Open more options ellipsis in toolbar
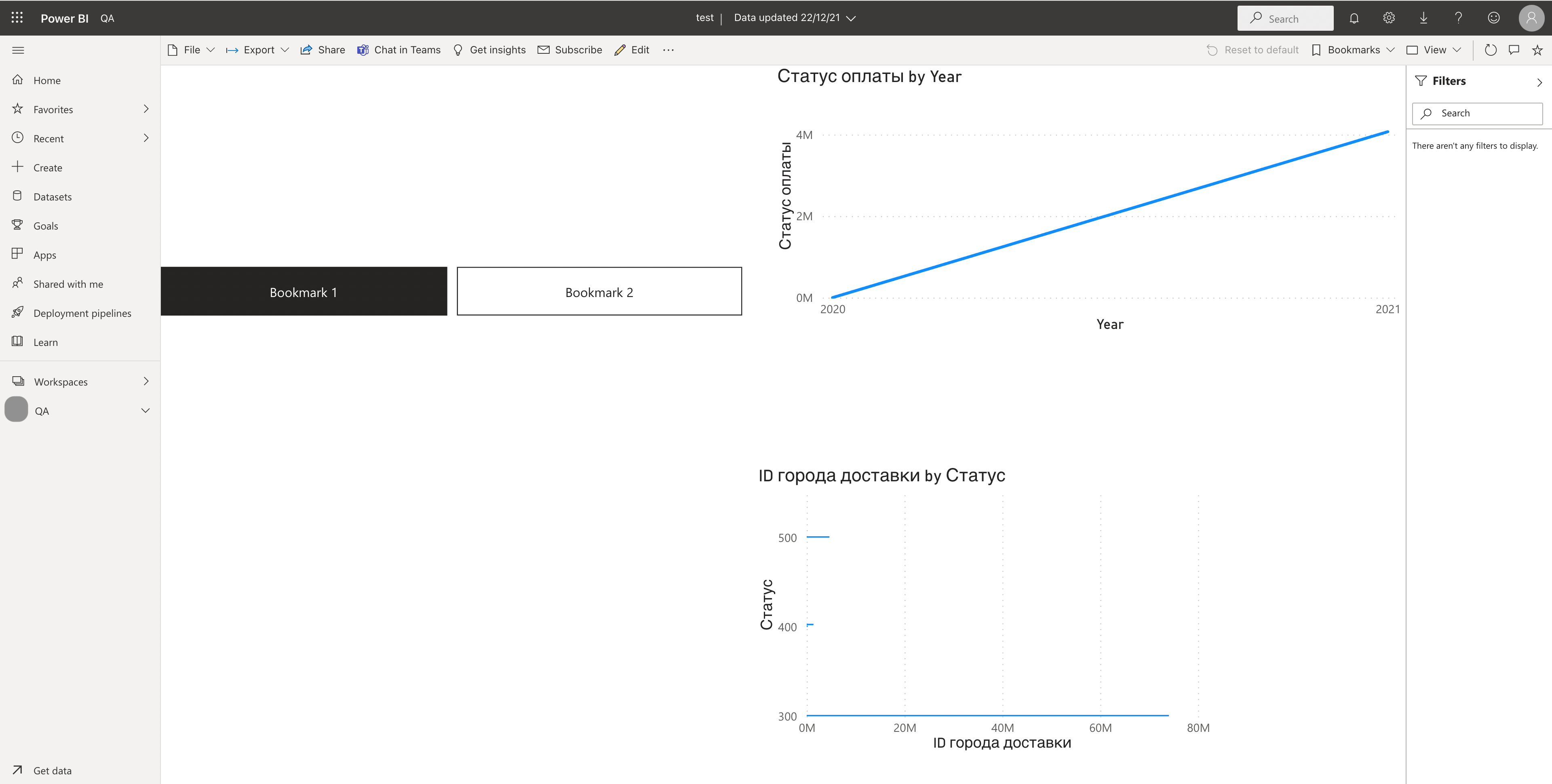Image resolution: width=1552 pixels, height=784 pixels. point(668,50)
